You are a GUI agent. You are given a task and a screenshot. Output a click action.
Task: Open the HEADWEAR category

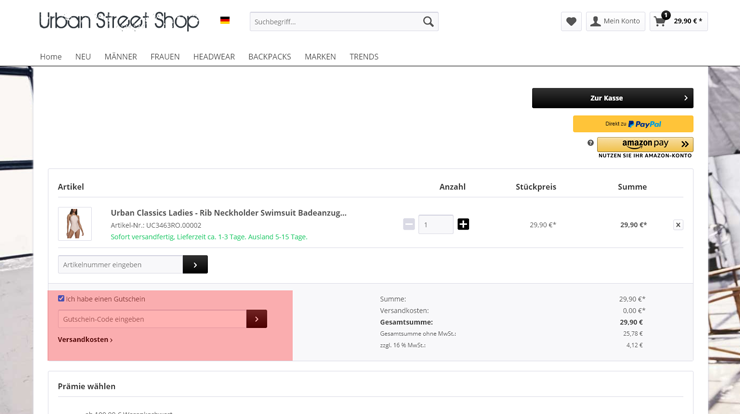214,57
